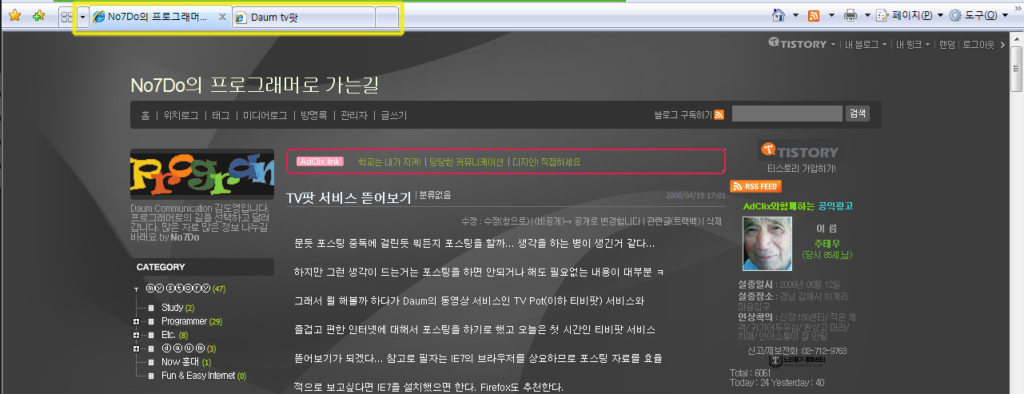Open the '당당한 커뮤니케이션' ad link

[x=466, y=161]
